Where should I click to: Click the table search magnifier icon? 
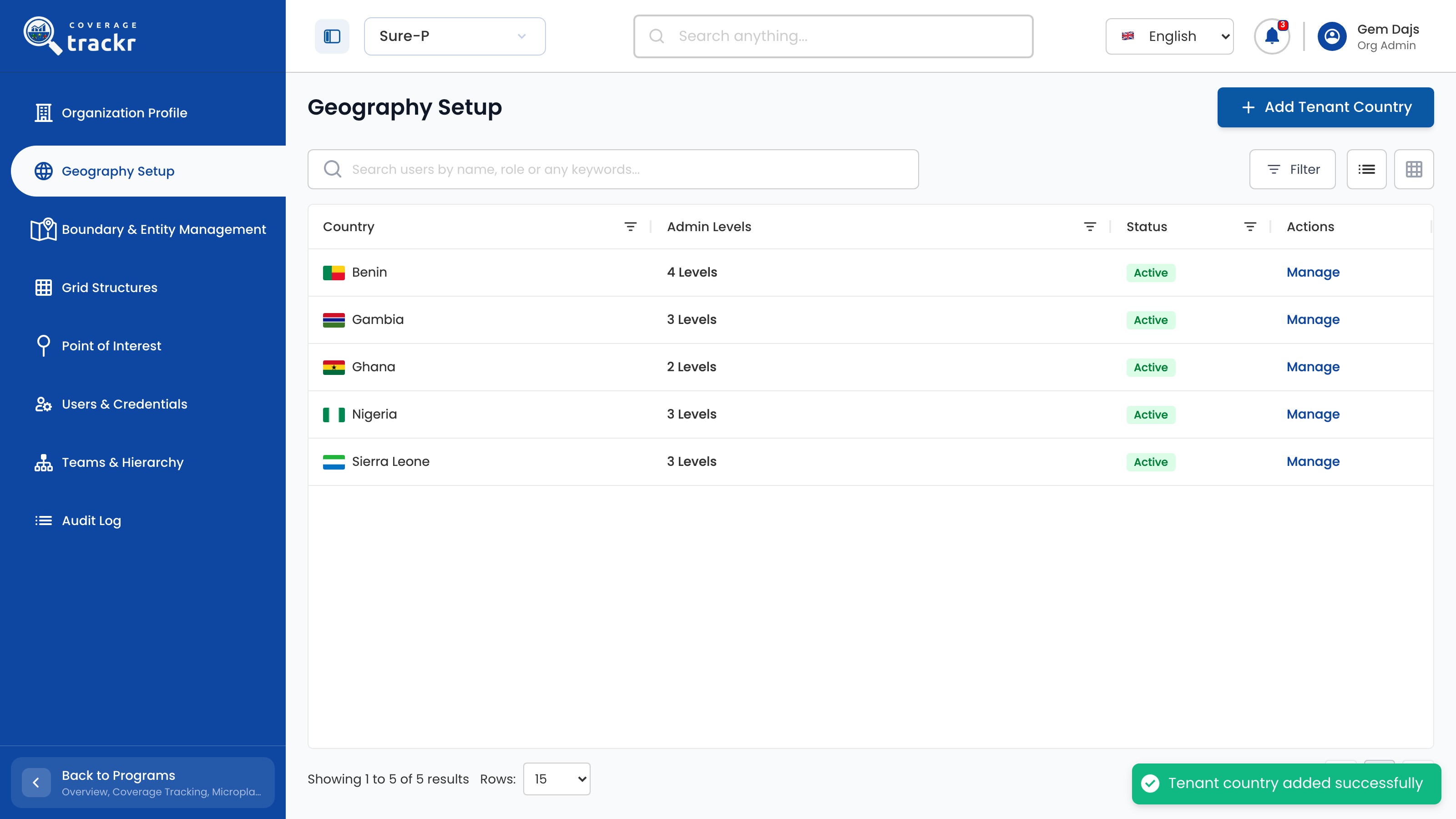click(332, 169)
